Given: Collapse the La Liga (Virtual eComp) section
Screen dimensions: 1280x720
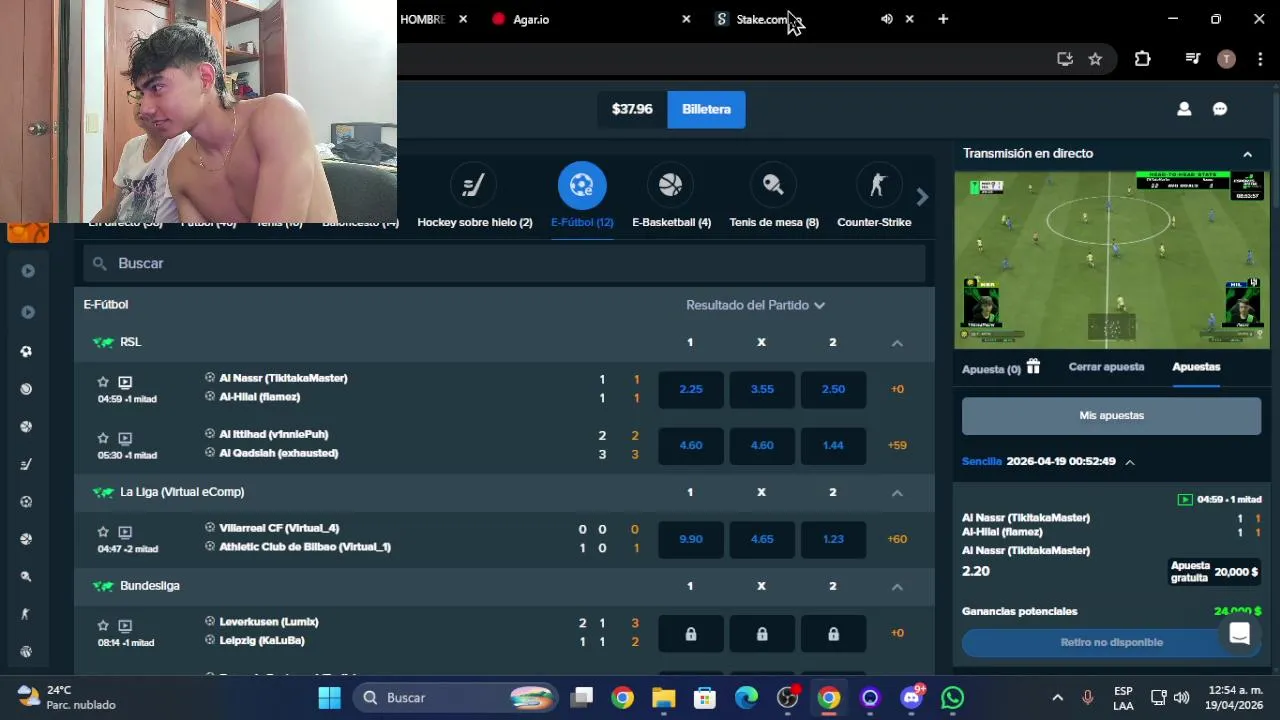Looking at the screenshot, I should tap(897, 493).
